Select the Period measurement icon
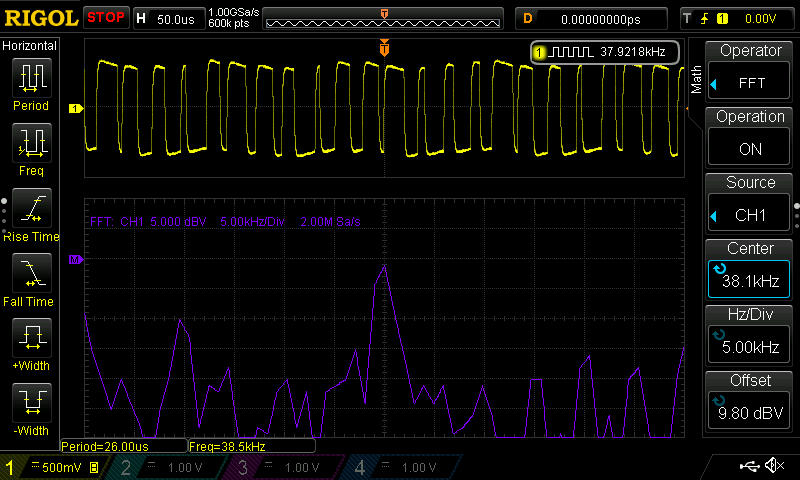Image resolution: width=800 pixels, height=480 pixels. (31, 77)
